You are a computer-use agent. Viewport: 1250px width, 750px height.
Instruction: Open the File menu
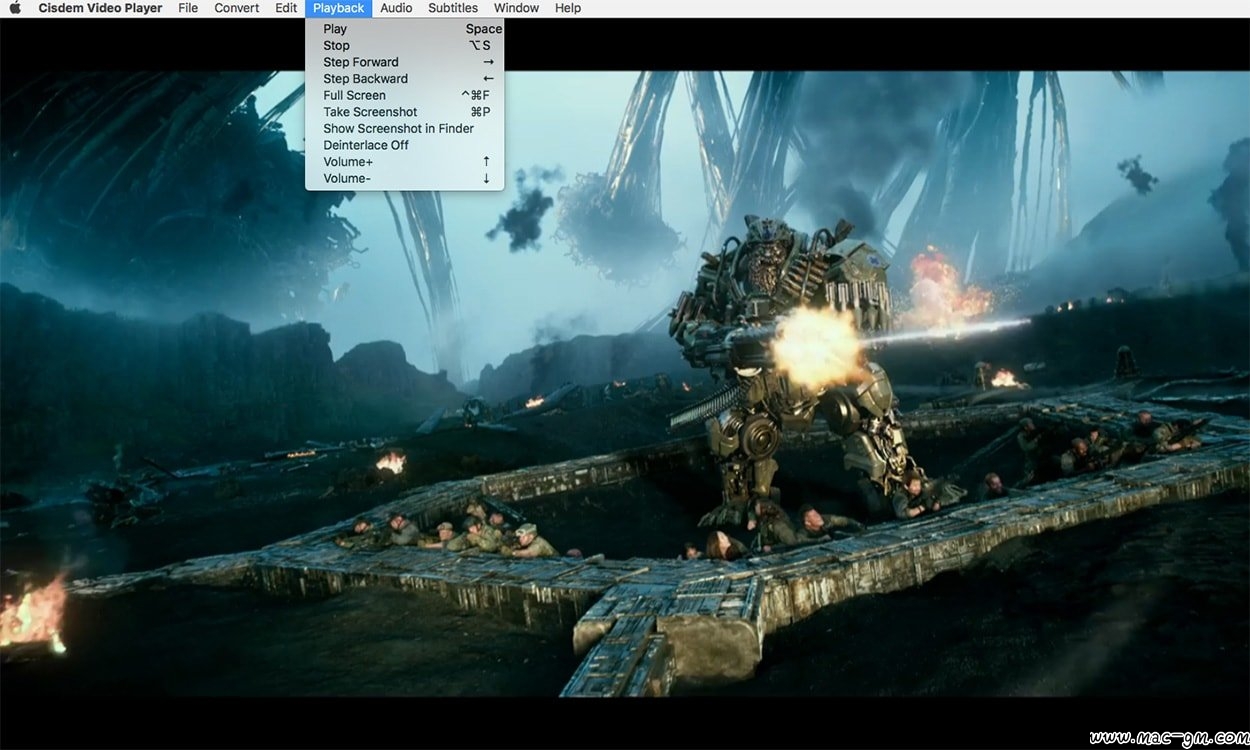pyautogui.click(x=188, y=8)
